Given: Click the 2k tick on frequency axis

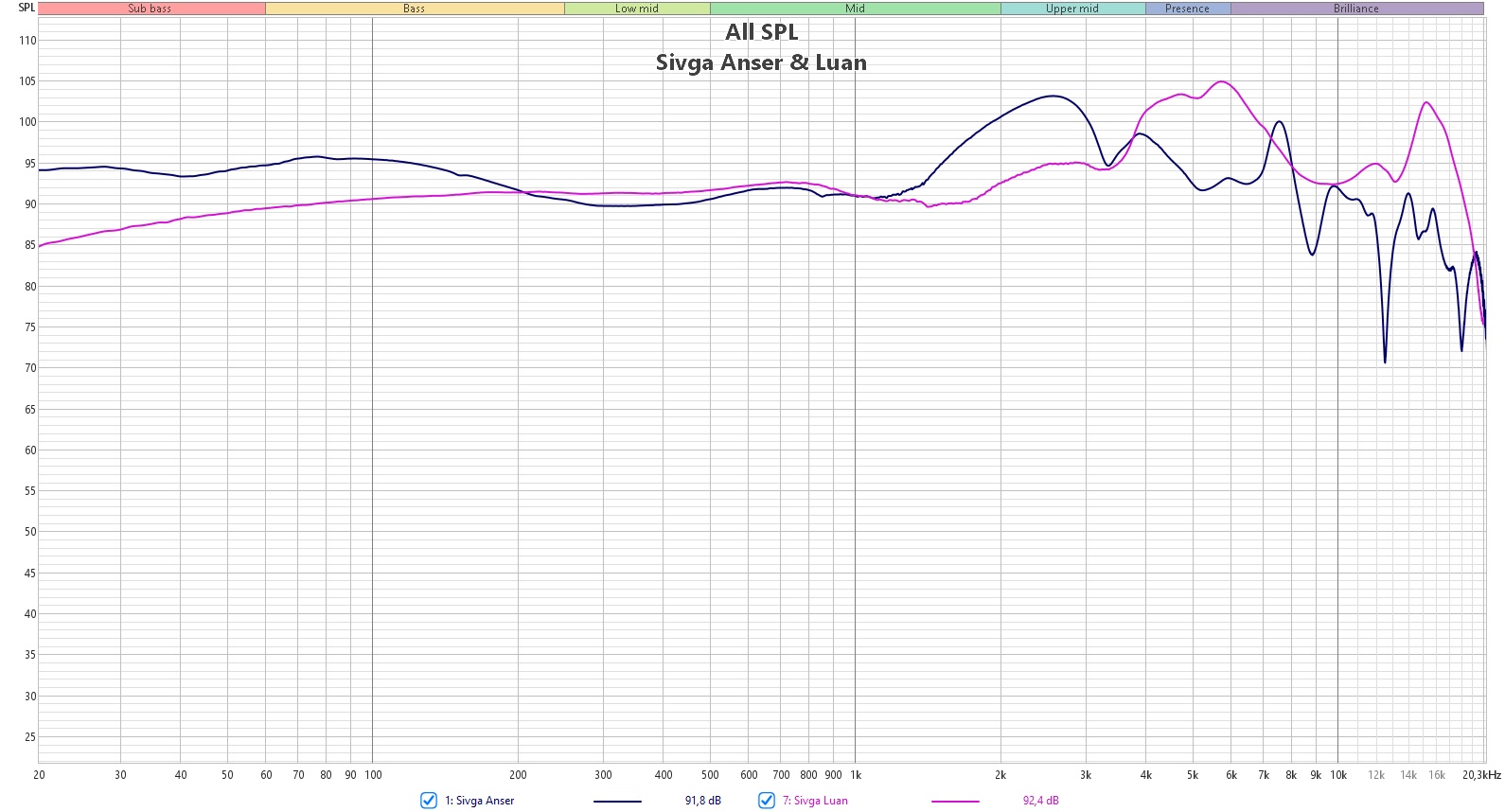Looking at the screenshot, I should 1000,775.
